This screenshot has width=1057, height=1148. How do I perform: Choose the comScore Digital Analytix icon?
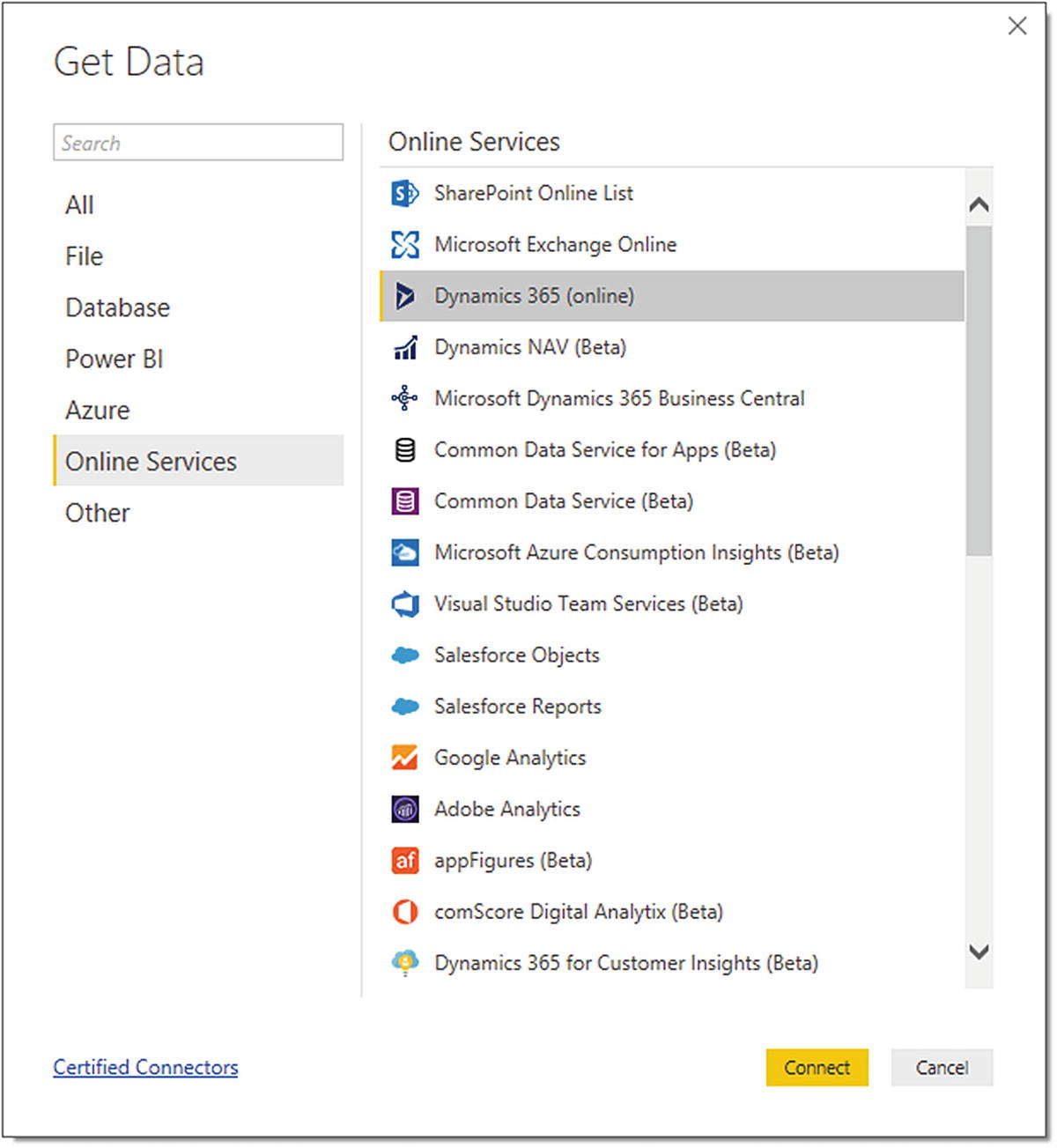point(404,911)
